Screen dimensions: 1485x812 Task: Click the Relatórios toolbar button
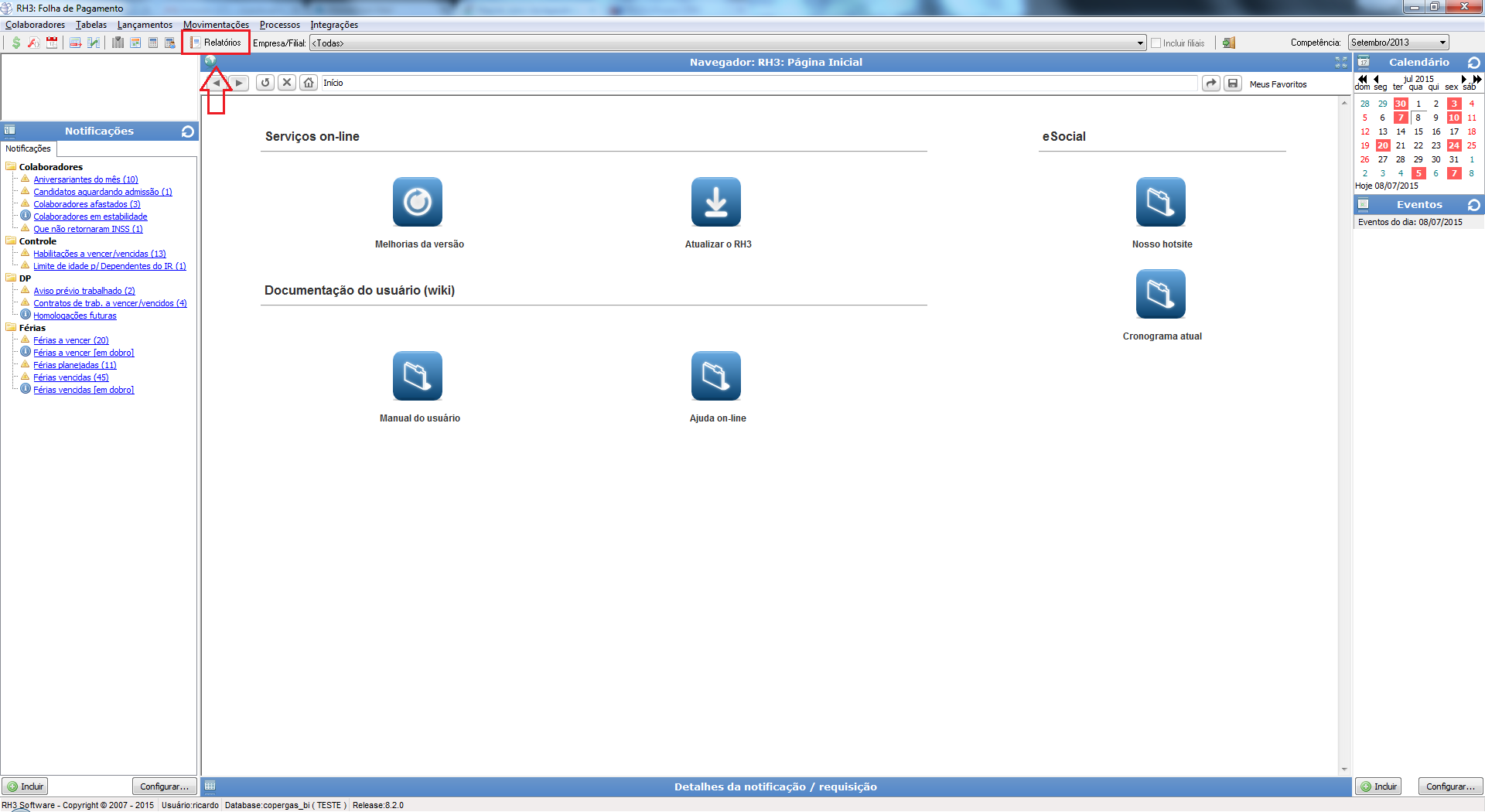pos(216,43)
